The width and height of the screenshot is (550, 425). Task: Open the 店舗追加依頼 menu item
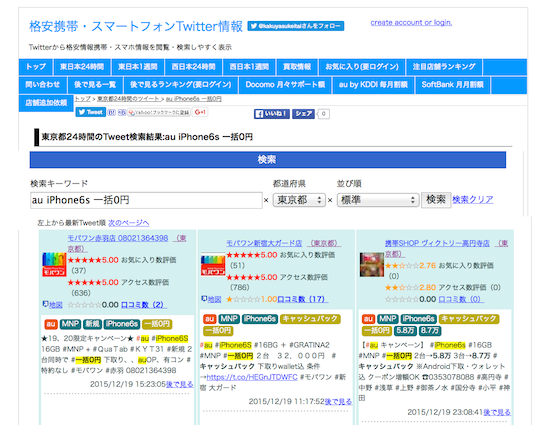click(x=46, y=103)
